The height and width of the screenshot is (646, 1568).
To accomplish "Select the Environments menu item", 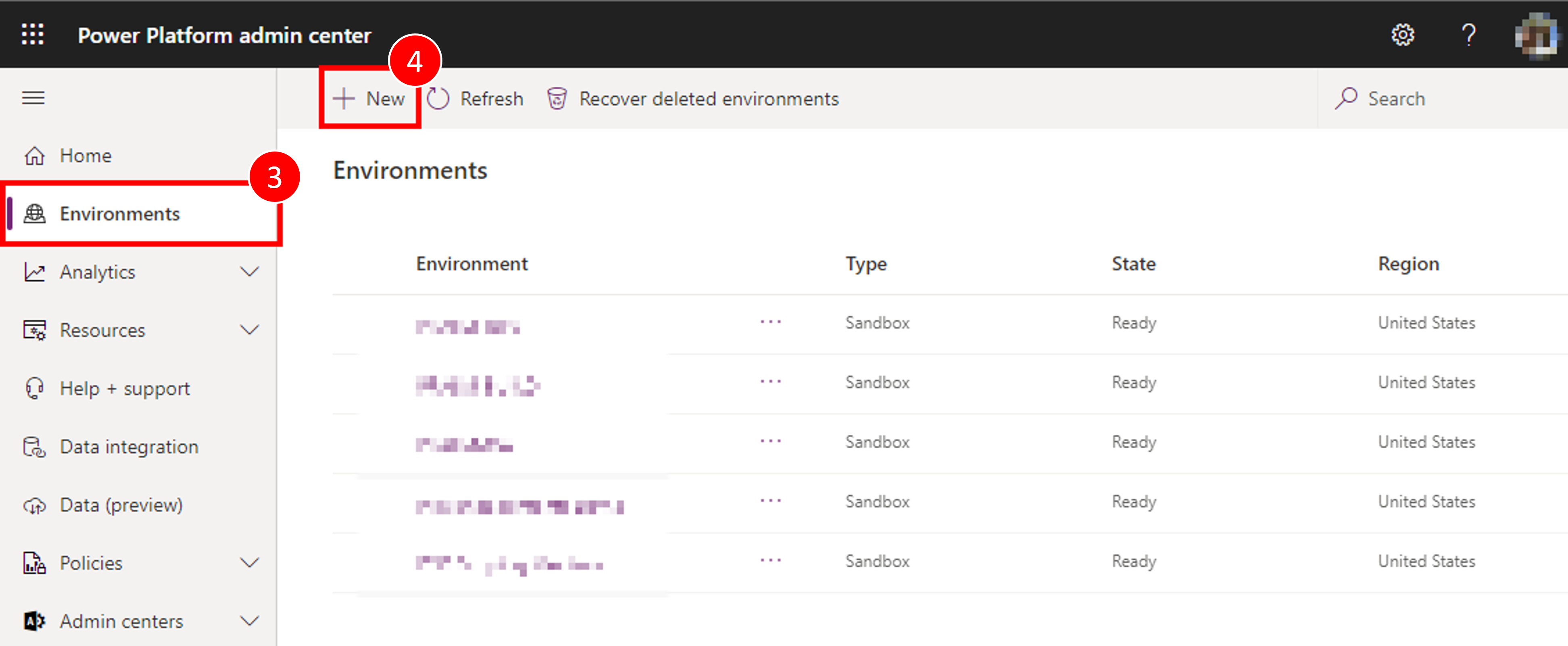I will (x=120, y=214).
